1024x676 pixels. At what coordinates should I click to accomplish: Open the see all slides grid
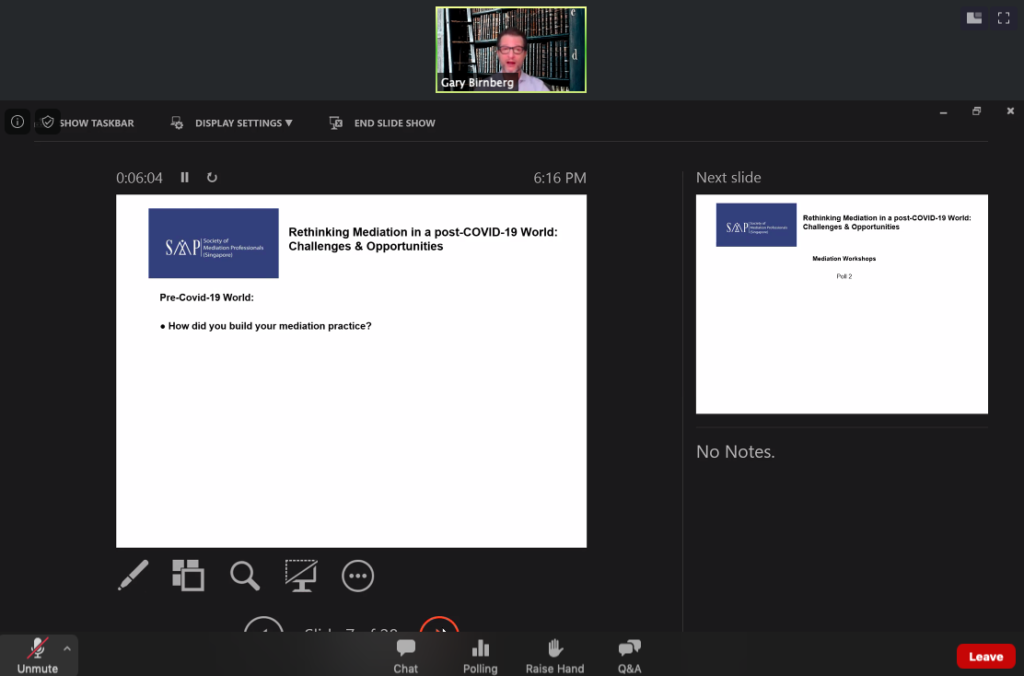point(188,575)
